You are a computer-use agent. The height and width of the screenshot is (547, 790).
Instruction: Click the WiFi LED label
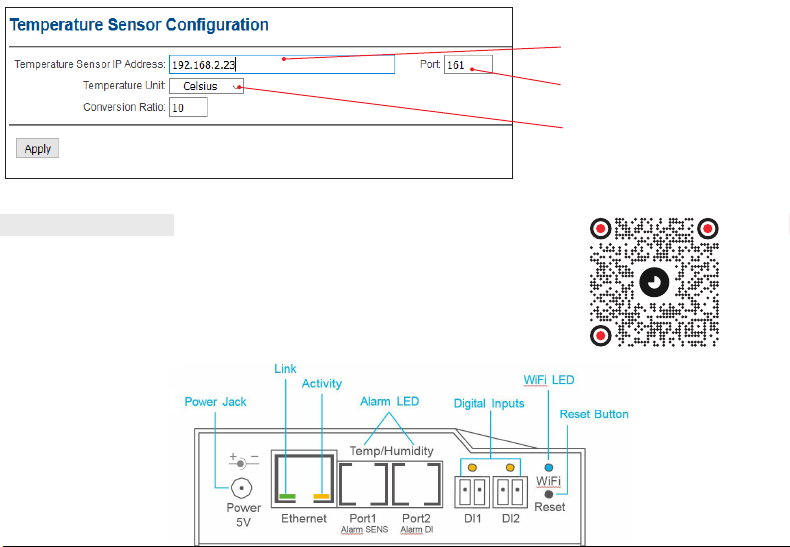click(x=549, y=380)
